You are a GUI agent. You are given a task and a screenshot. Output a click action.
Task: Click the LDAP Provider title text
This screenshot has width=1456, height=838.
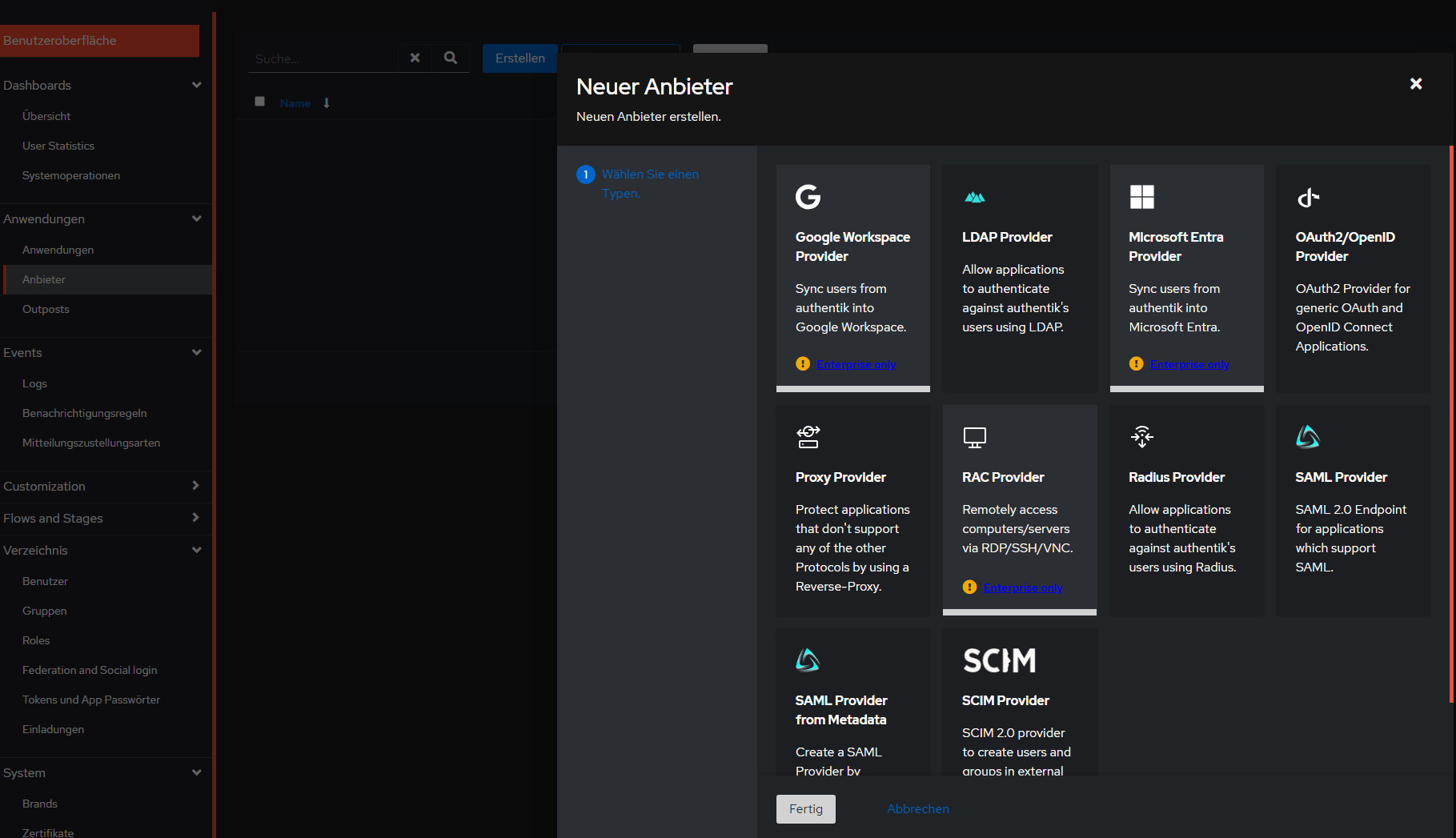click(x=1007, y=237)
